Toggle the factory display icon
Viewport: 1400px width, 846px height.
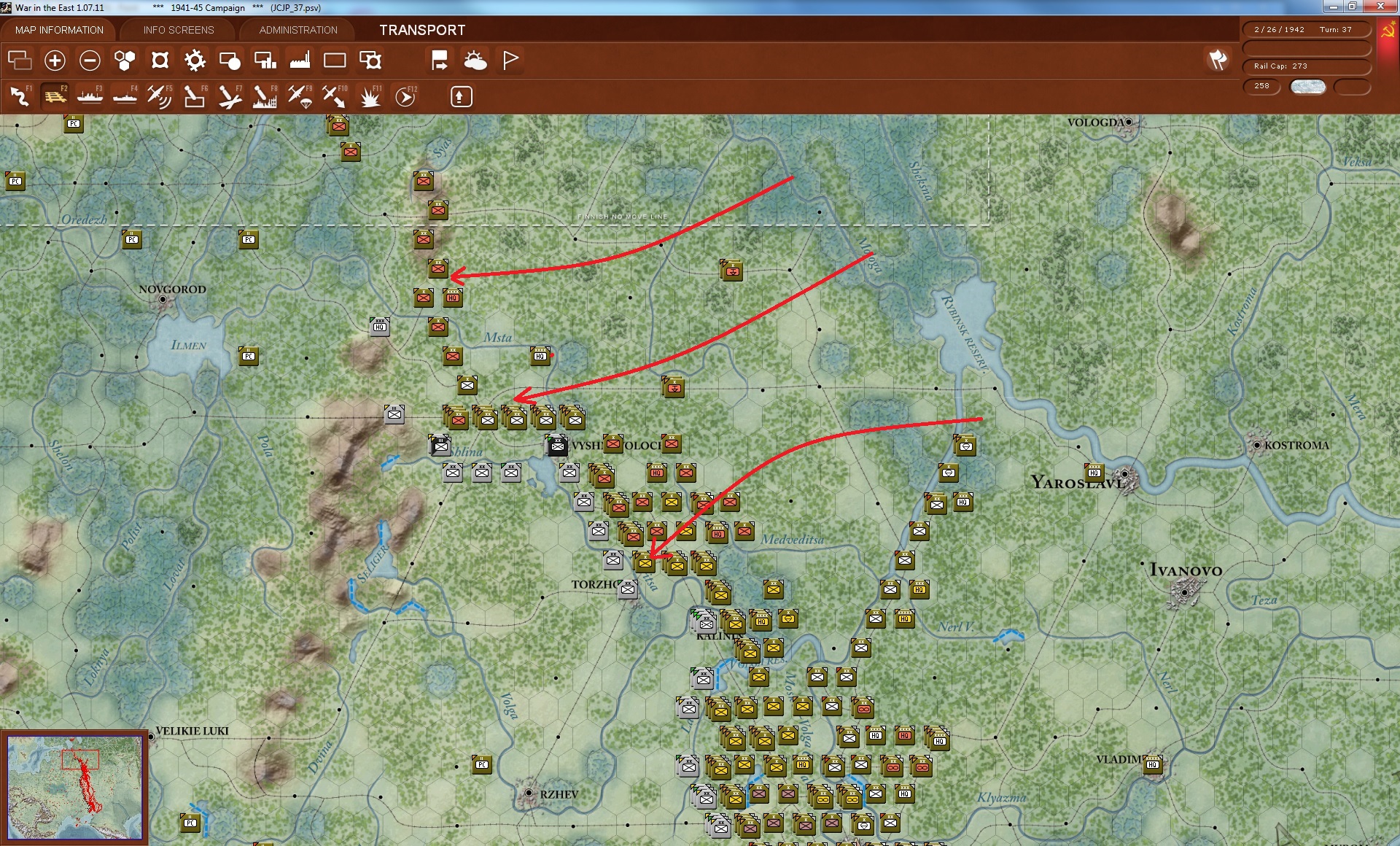point(300,60)
